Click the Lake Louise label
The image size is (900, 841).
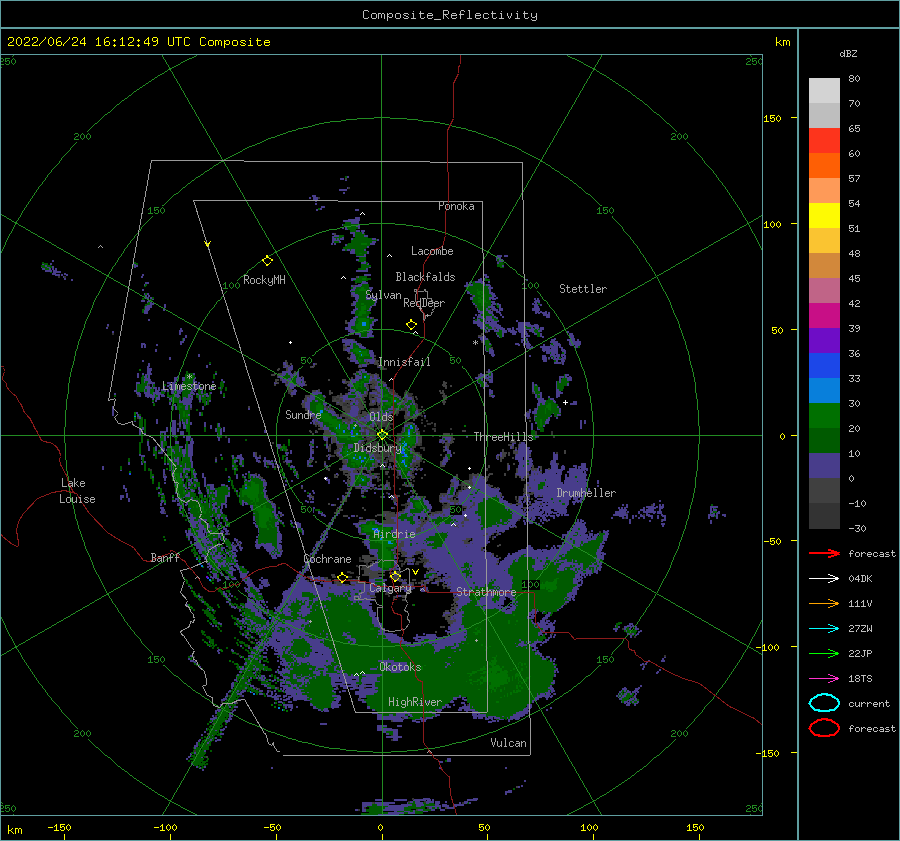[x=77, y=491]
